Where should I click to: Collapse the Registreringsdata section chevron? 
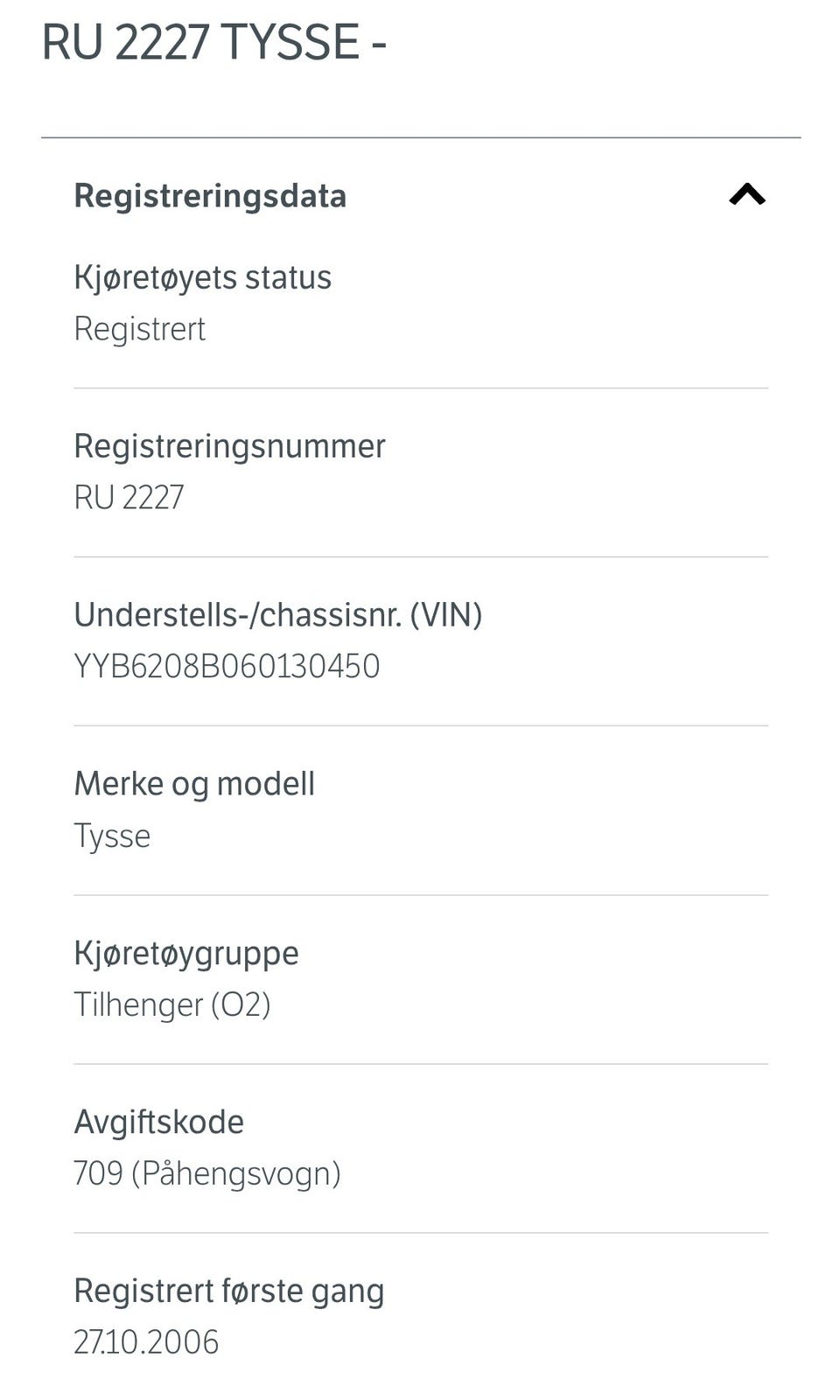point(747,194)
